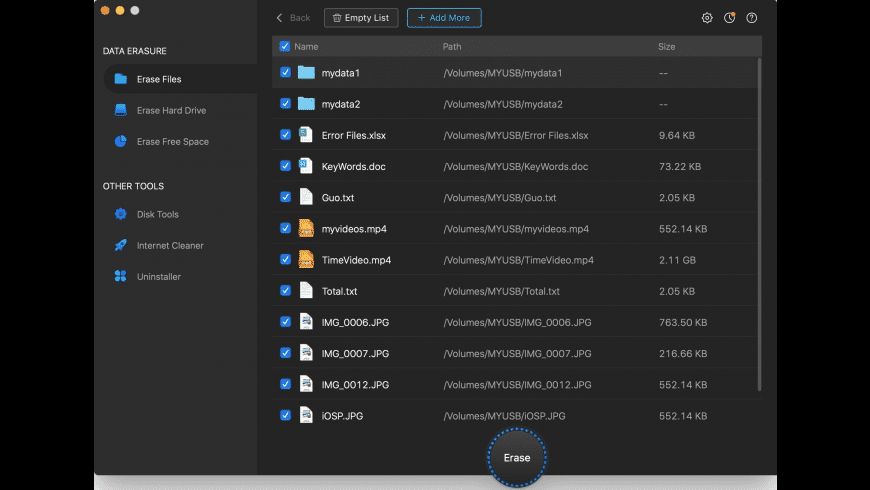Image resolution: width=870 pixels, height=490 pixels.
Task: Uncheck the mydata2 checkbox
Action: [x=285, y=103]
